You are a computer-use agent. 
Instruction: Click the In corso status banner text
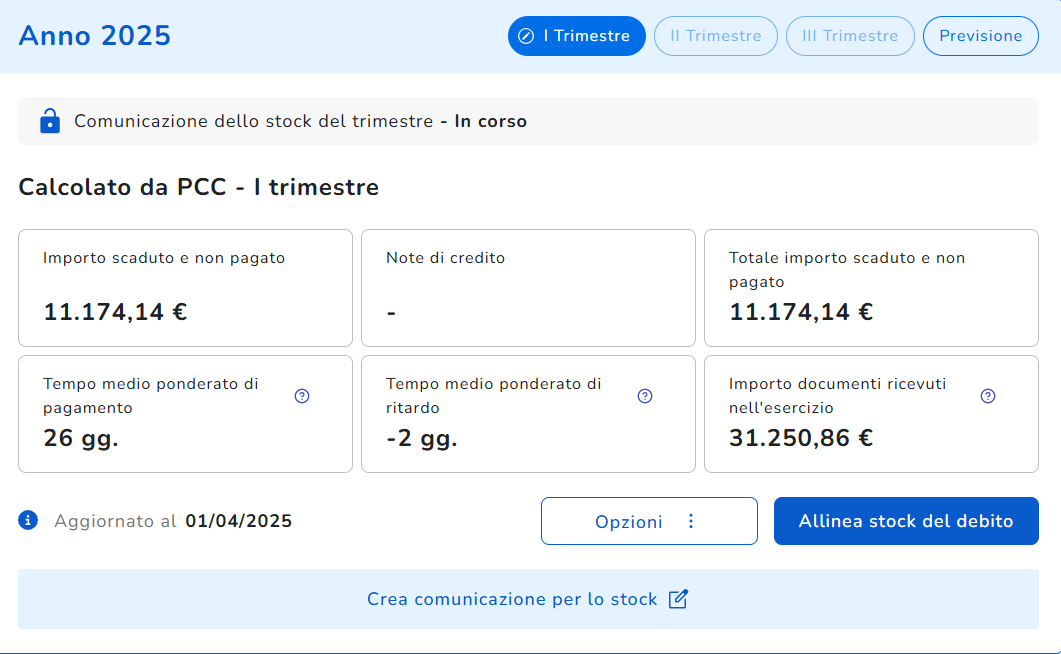(x=490, y=121)
